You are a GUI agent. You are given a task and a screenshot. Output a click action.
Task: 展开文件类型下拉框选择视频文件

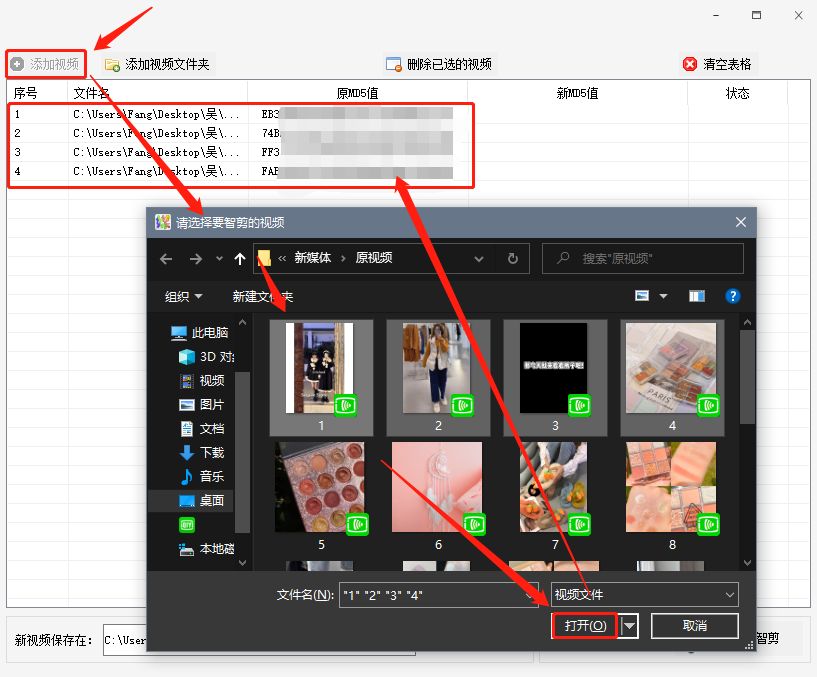click(727, 594)
